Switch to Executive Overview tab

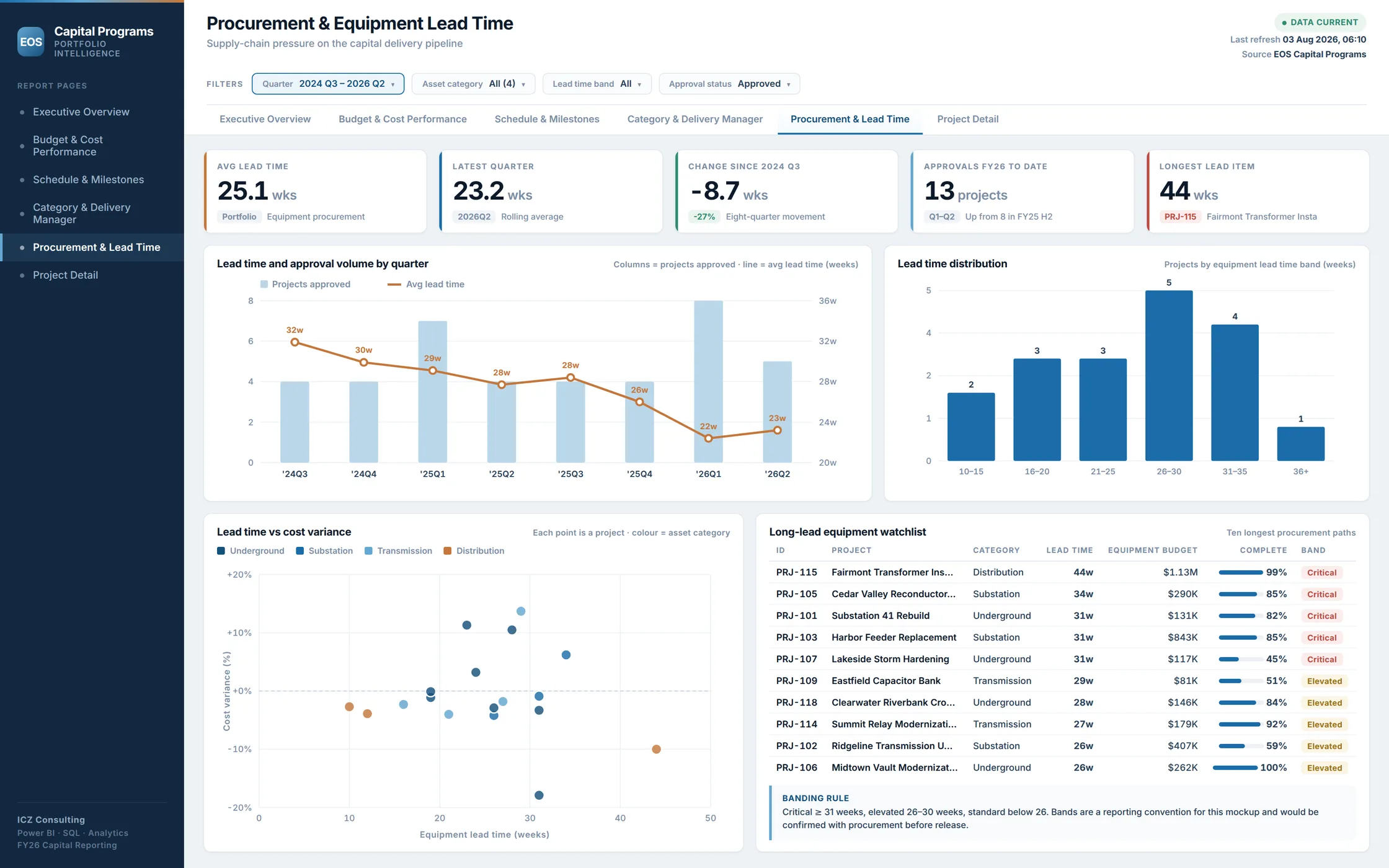point(265,119)
